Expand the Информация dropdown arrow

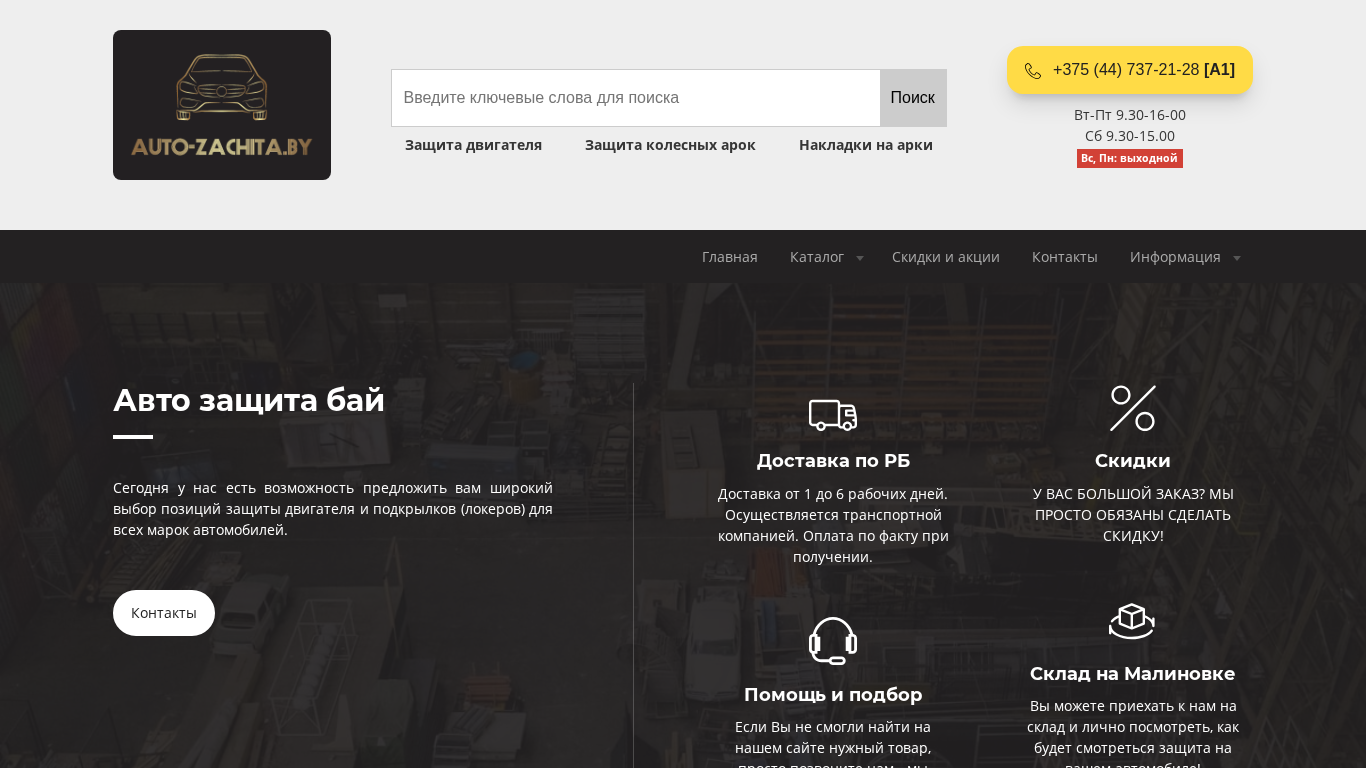tap(1237, 258)
